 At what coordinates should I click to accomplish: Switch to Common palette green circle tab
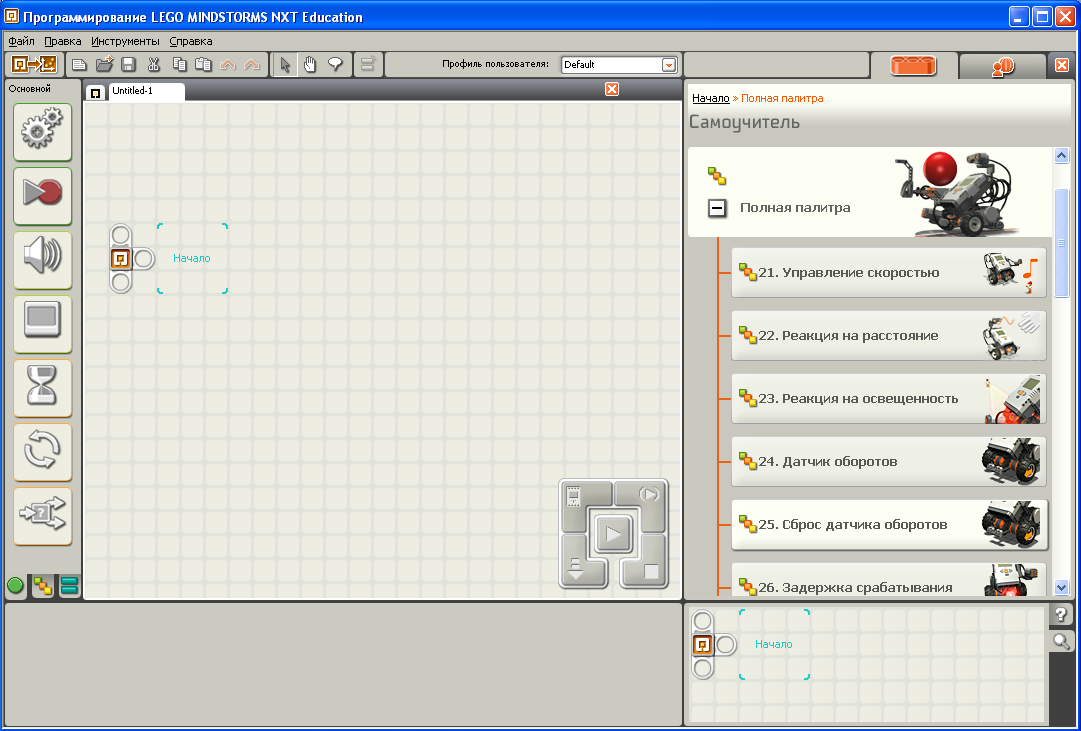15,587
